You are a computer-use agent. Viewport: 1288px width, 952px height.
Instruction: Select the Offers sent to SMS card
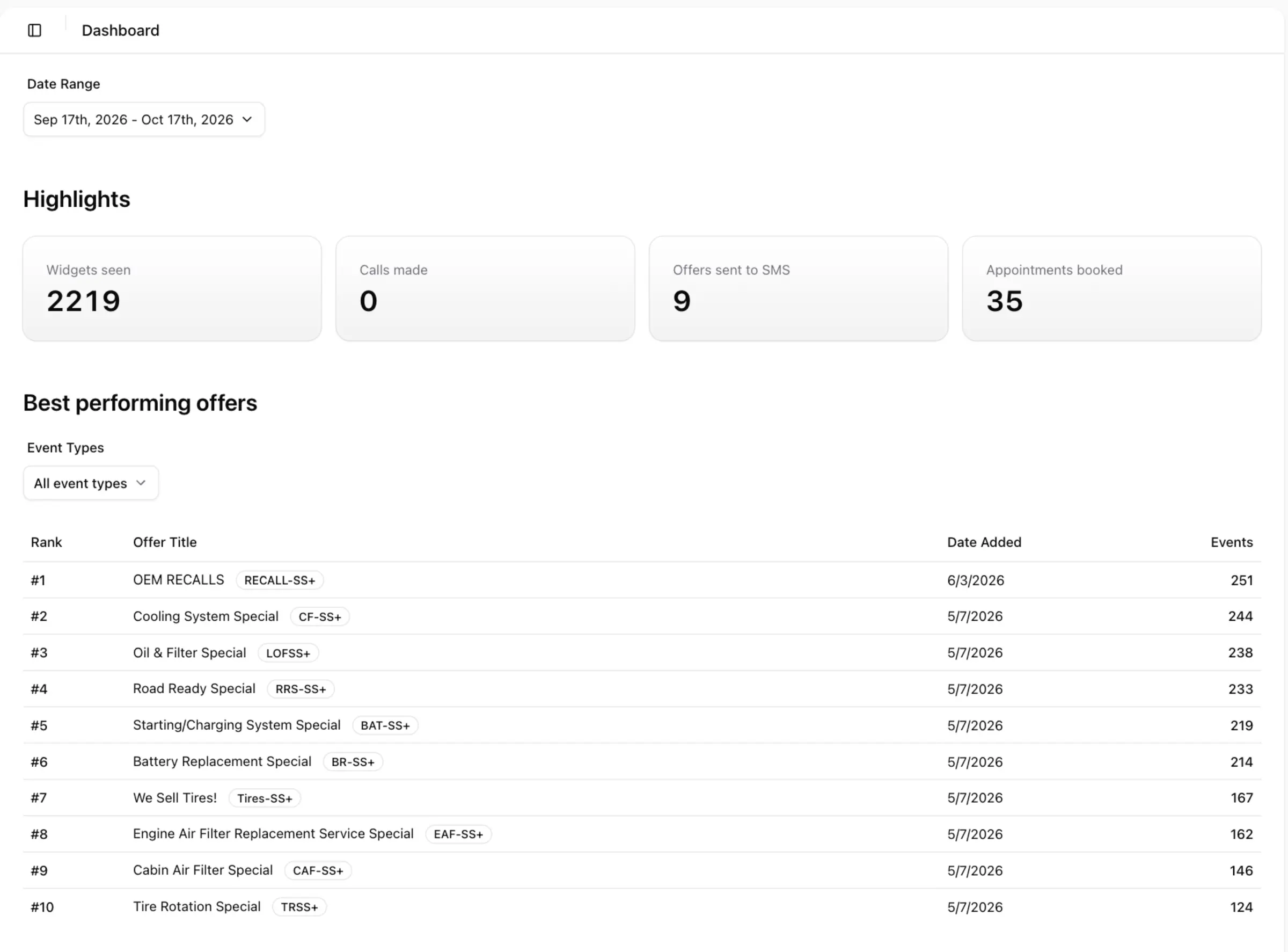pyautogui.click(x=799, y=288)
